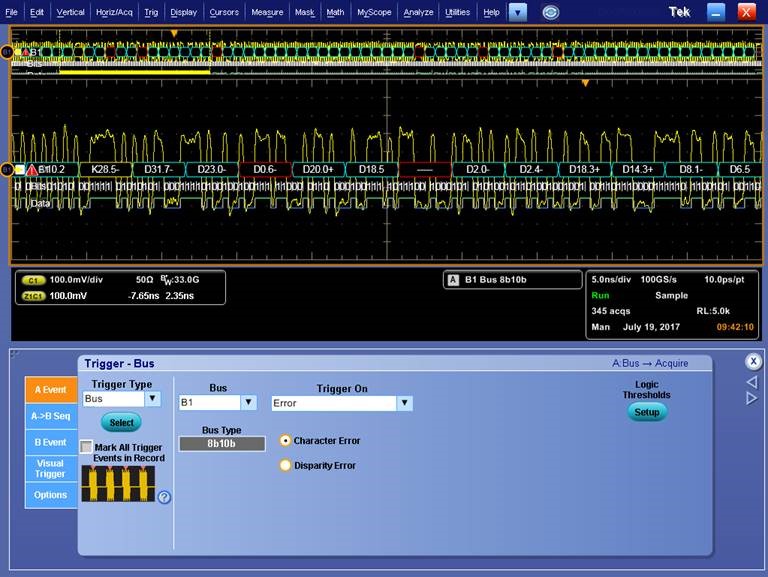Click the orange trigger position marker at top
The image size is (768, 577).
[174, 33]
